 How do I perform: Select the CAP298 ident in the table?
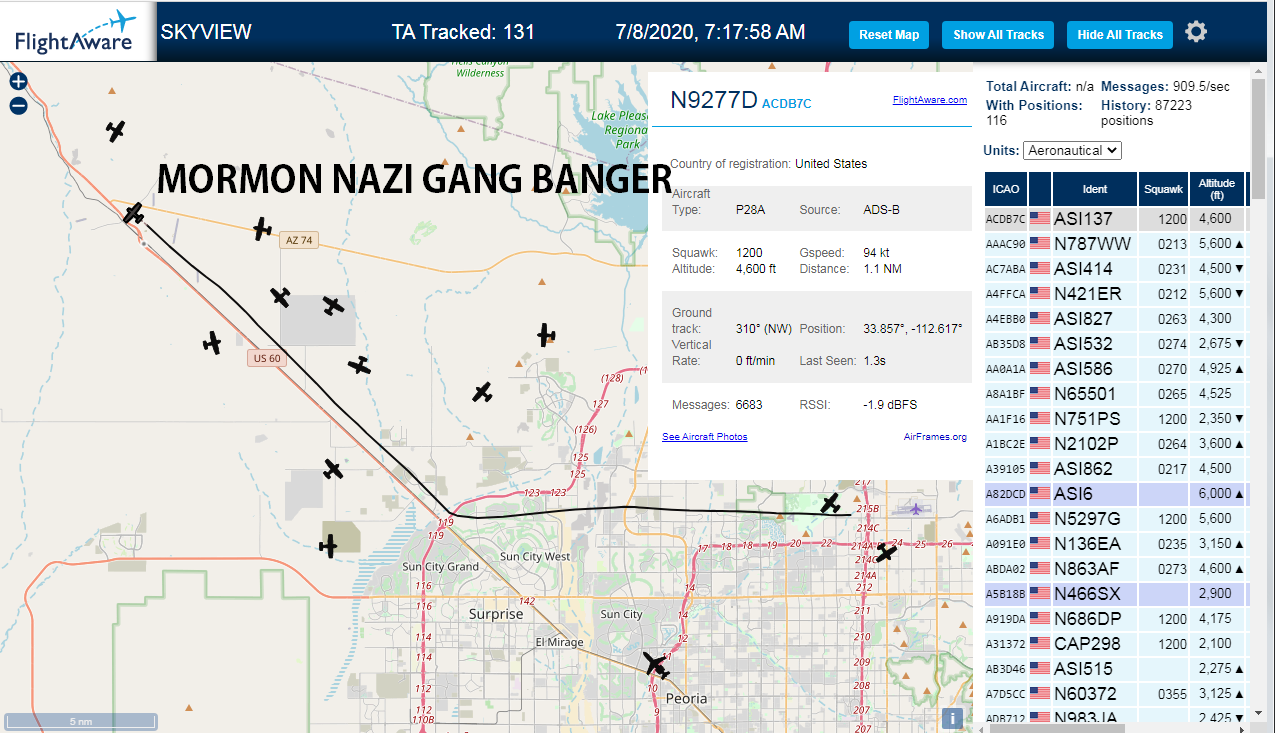coord(1087,644)
